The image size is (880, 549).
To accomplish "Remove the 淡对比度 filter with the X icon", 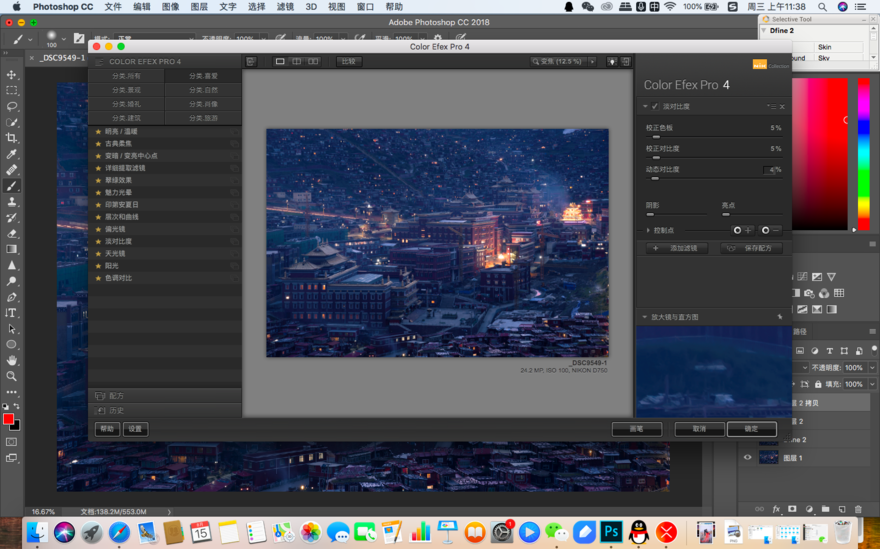I will click(782, 107).
